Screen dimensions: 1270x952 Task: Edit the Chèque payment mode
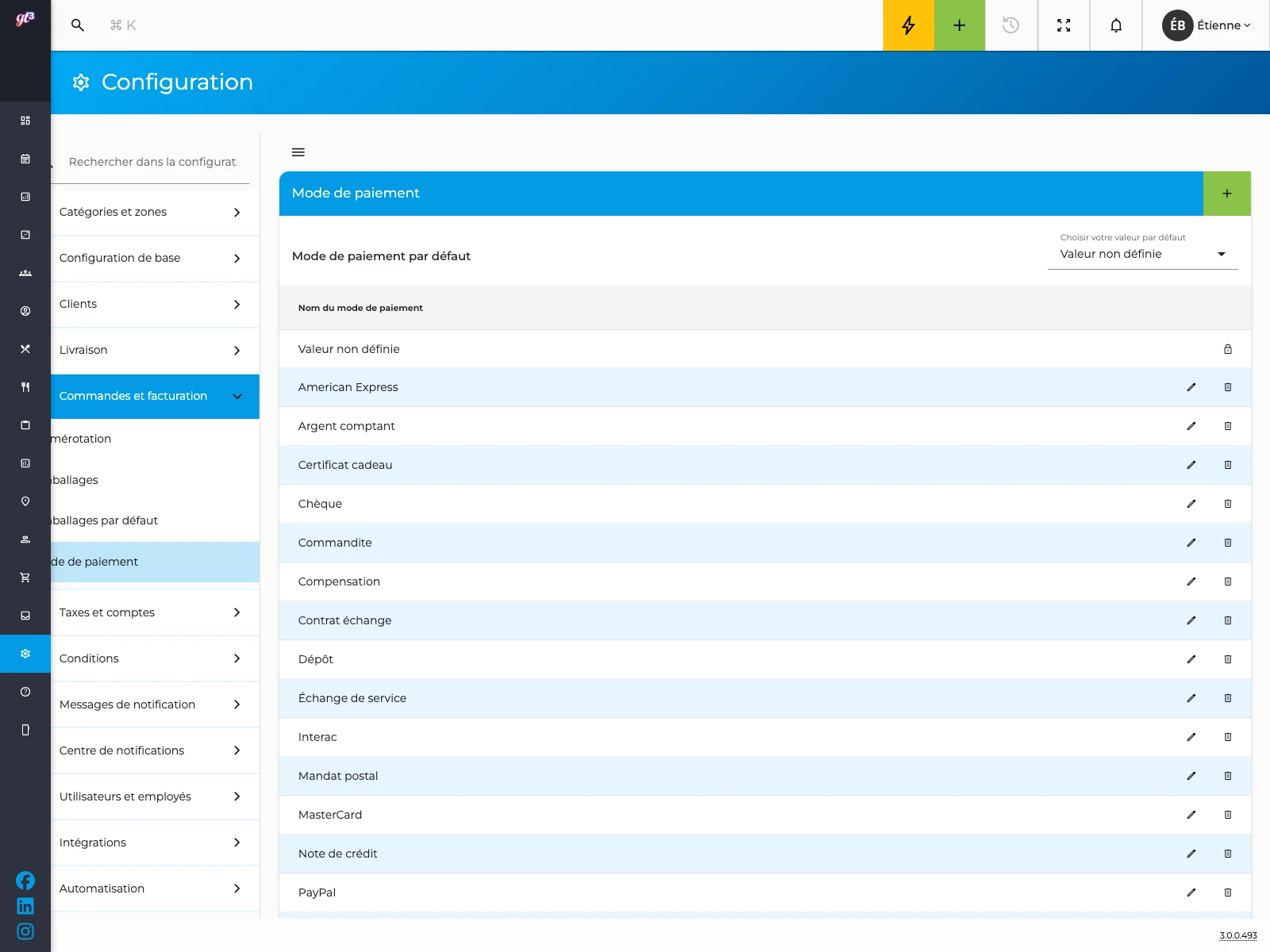[1191, 504]
